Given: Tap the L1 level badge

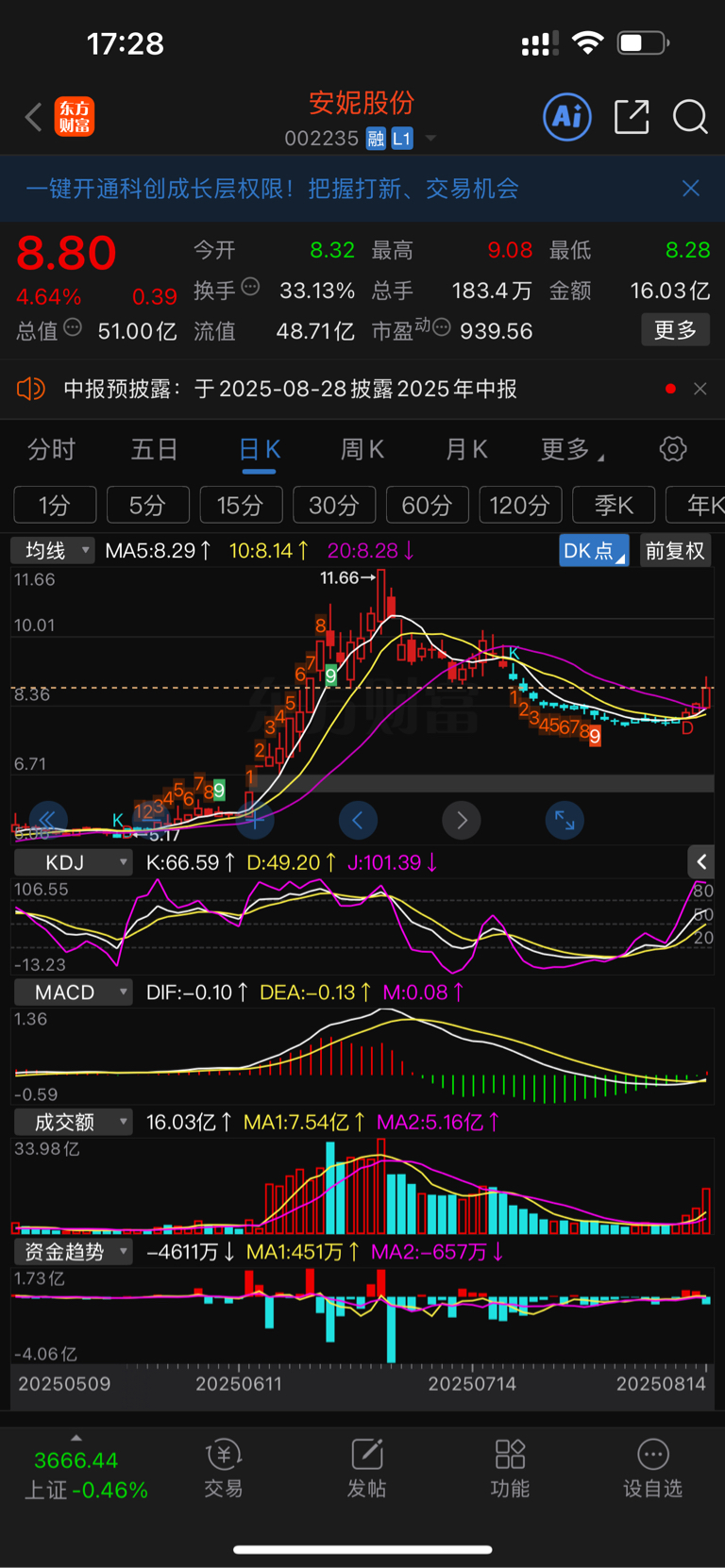Looking at the screenshot, I should point(402,139).
